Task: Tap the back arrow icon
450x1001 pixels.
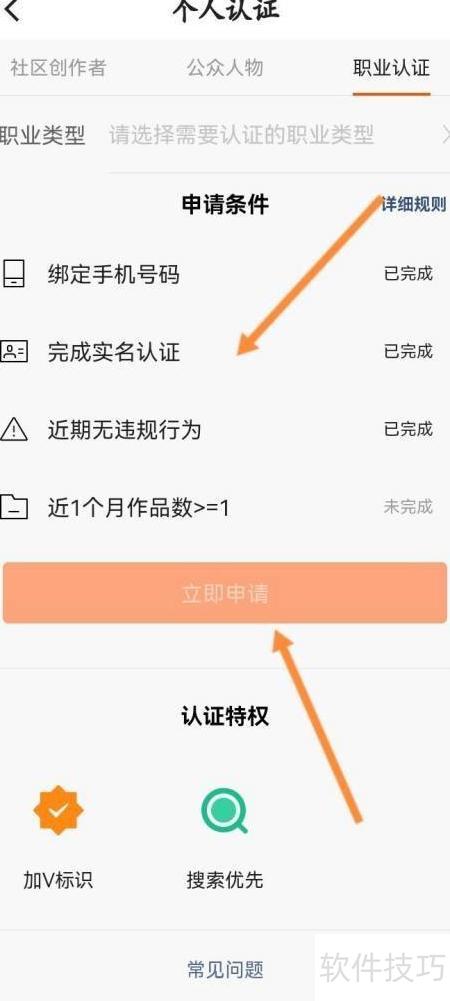Action: [12, 10]
